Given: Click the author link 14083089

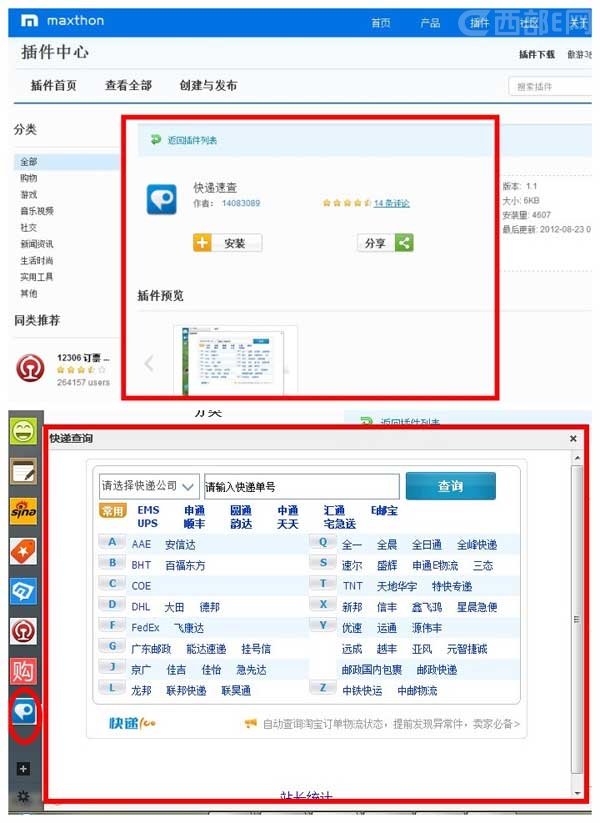Looking at the screenshot, I should tap(241, 203).
